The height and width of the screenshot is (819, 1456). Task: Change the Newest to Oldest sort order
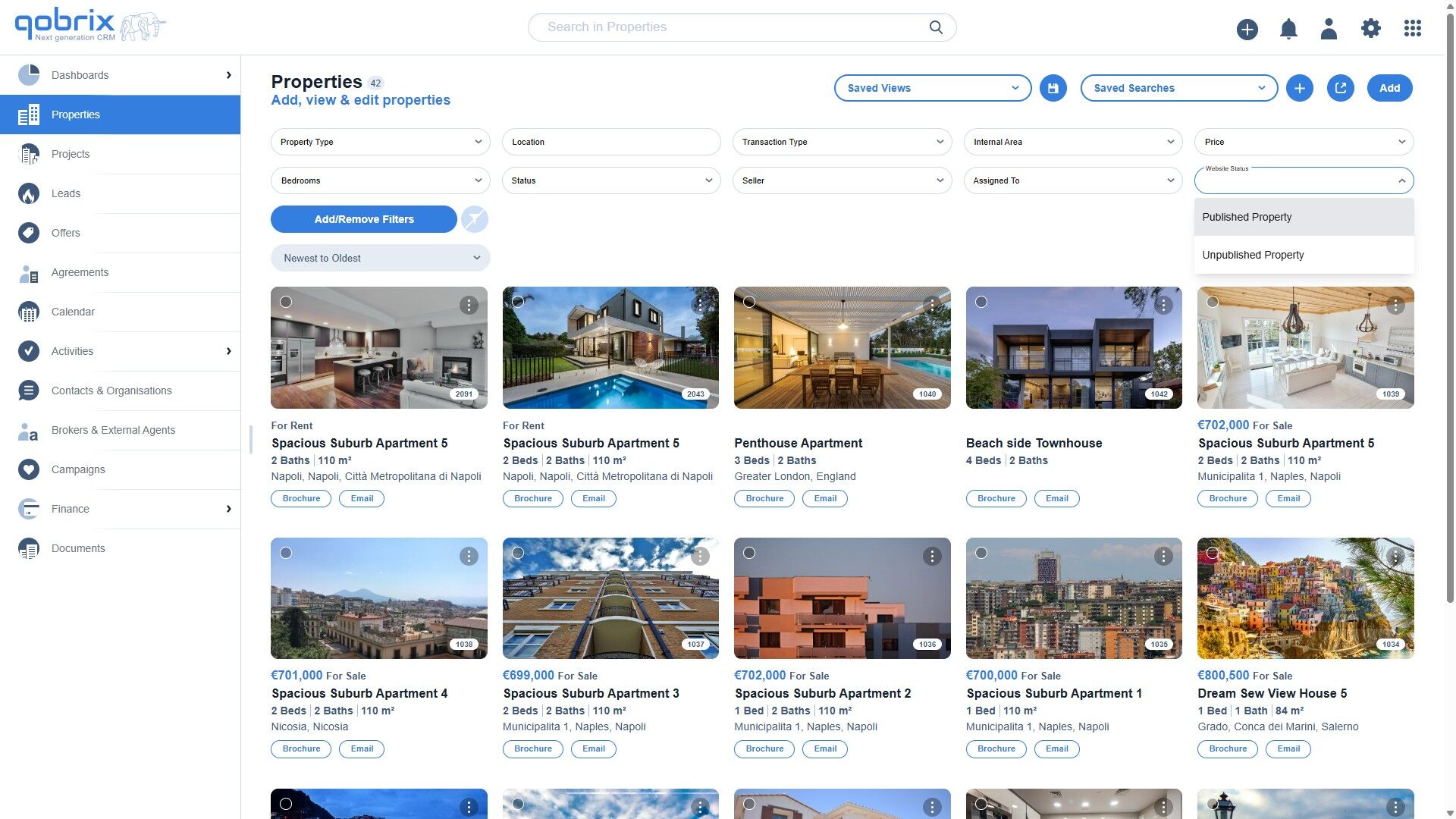(380, 258)
